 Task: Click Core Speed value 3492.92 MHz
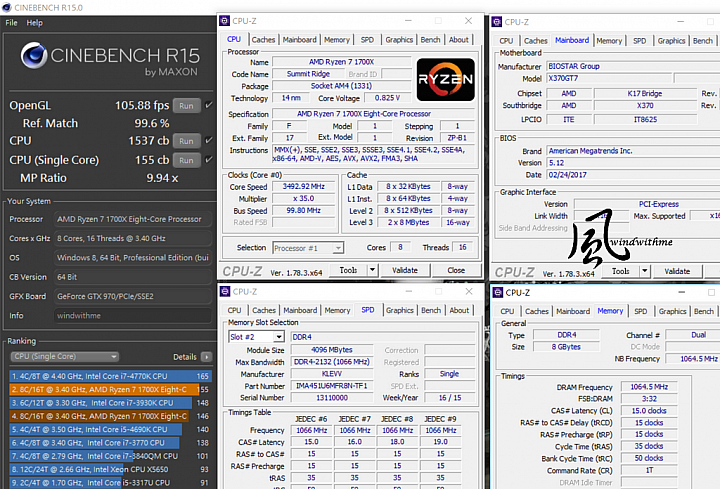(304, 186)
